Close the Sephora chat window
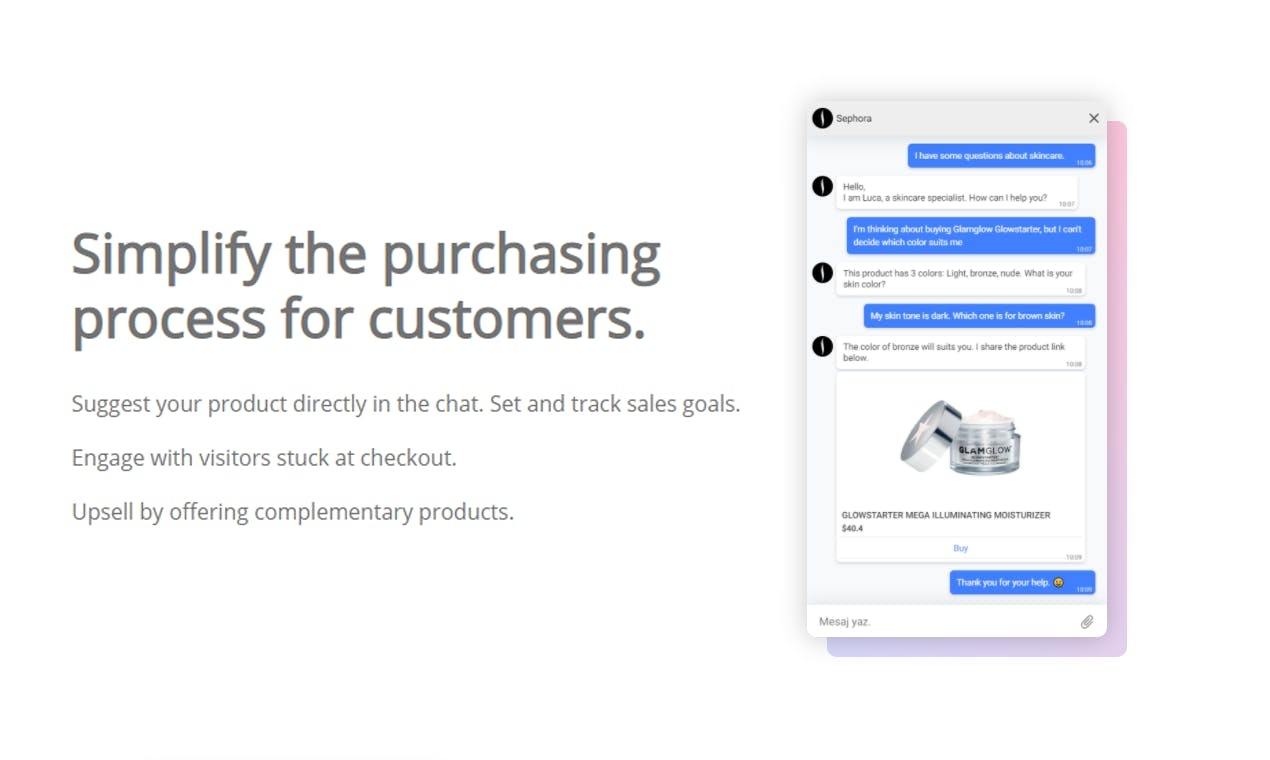1270x760 pixels. (1093, 118)
